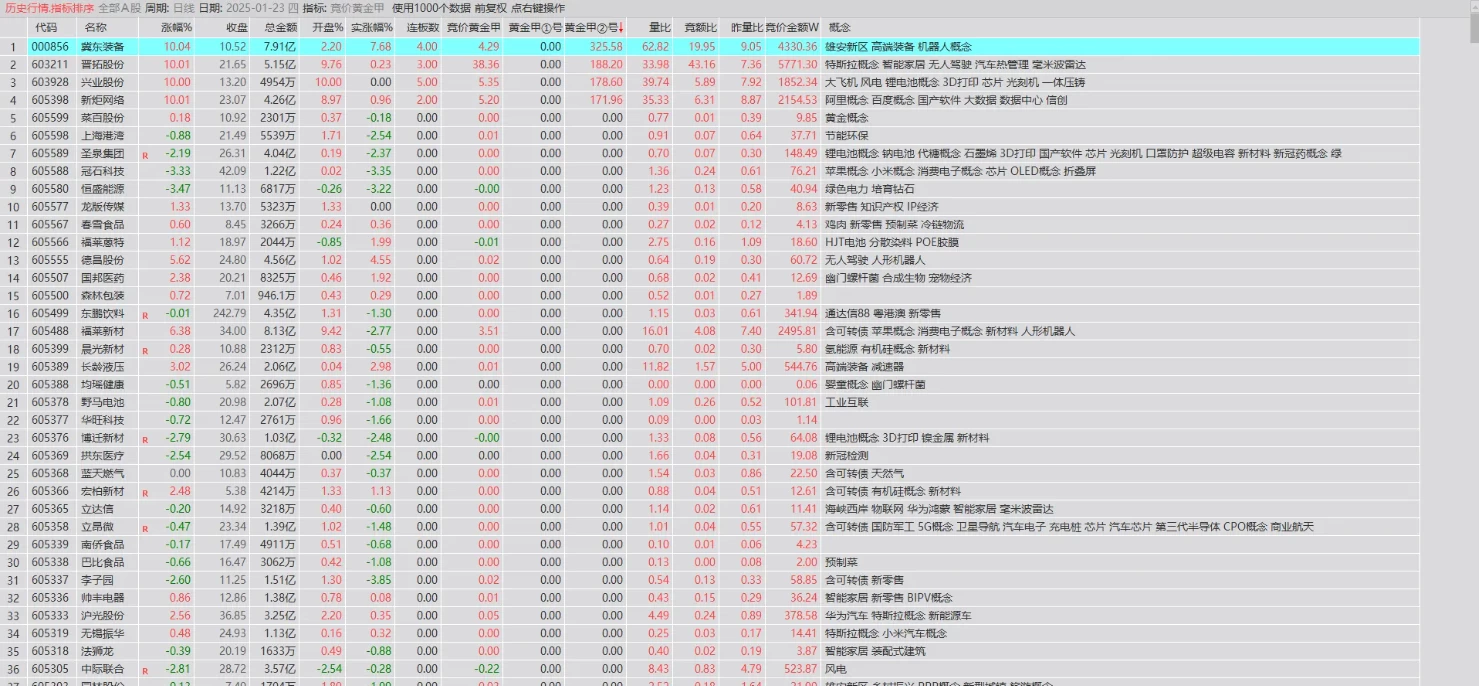This screenshot has height=686, width=1479.
Task: Select the 野马电池 stock name
Action: pos(103,403)
